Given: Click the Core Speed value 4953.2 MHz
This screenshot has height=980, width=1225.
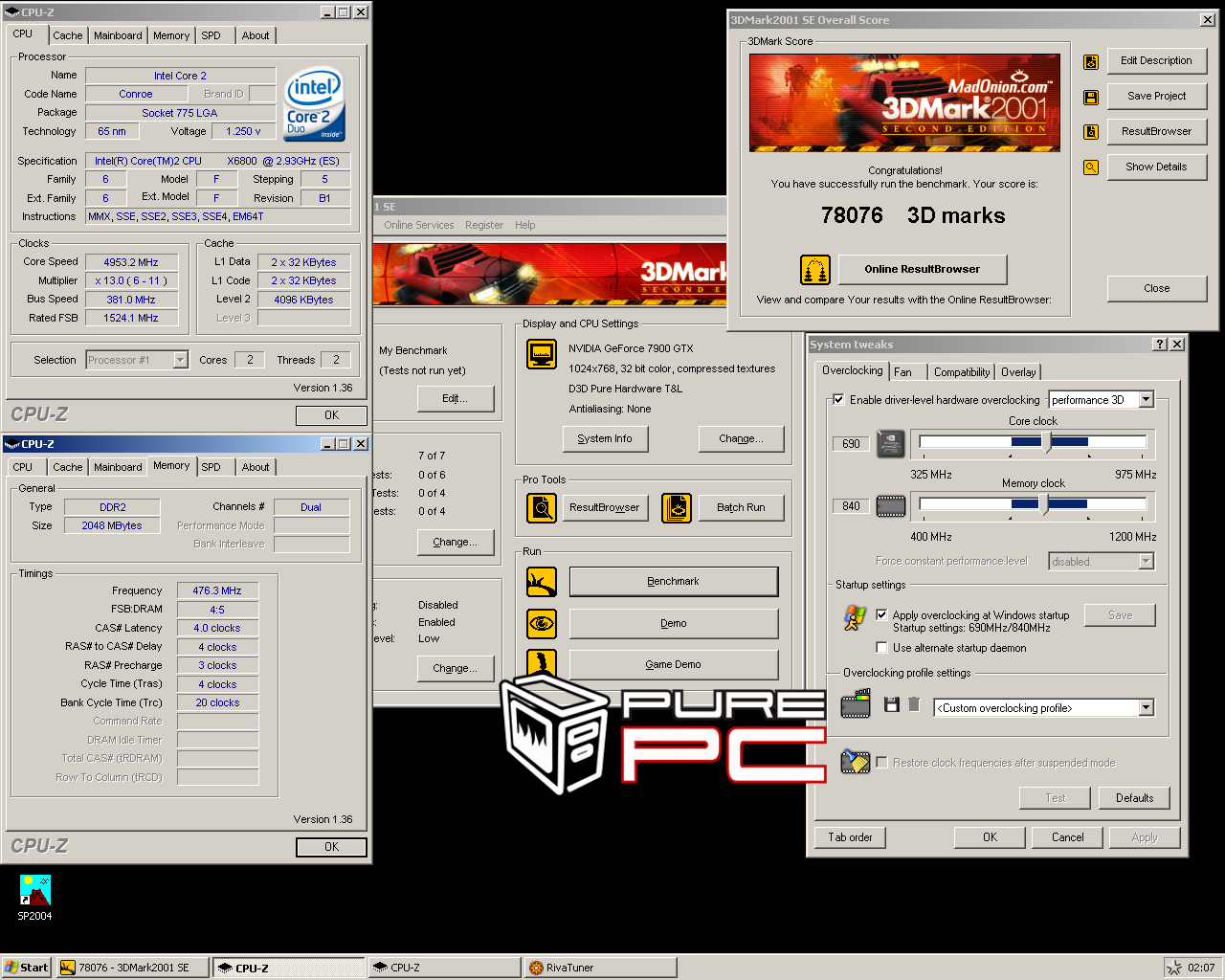Looking at the screenshot, I should (132, 262).
